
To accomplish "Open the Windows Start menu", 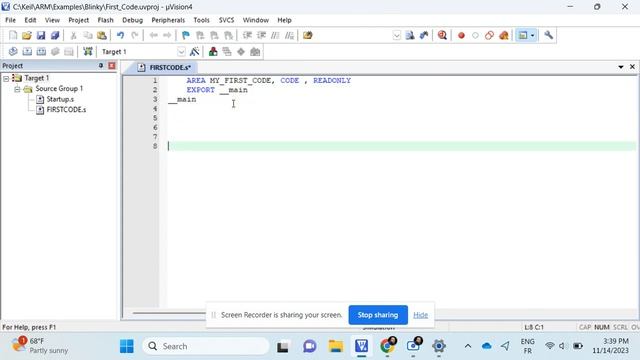I will 127,346.
